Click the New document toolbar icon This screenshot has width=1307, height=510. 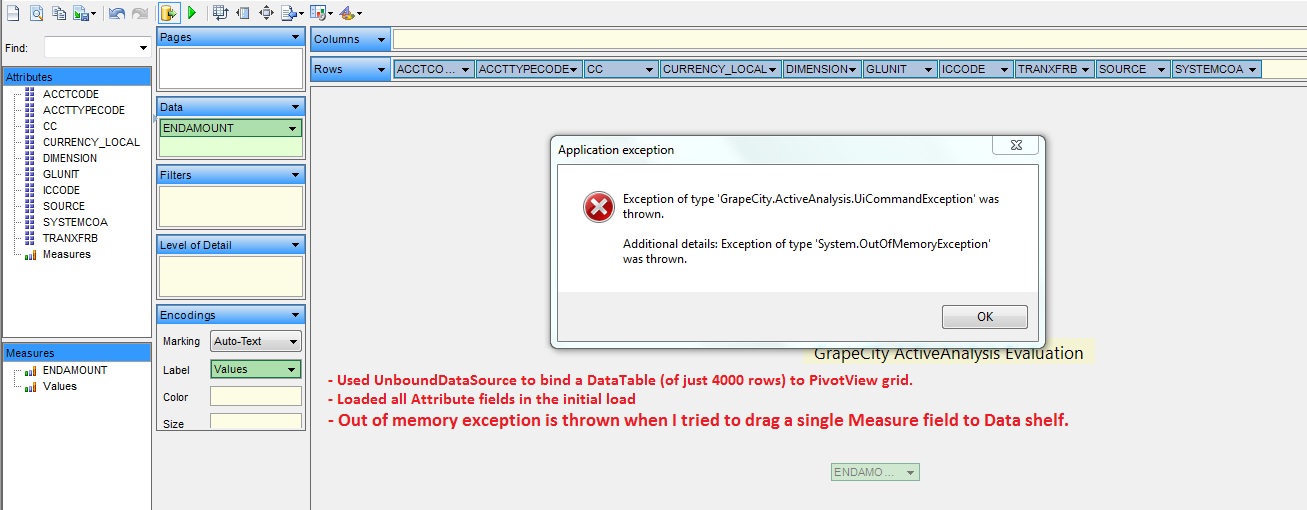(12, 13)
